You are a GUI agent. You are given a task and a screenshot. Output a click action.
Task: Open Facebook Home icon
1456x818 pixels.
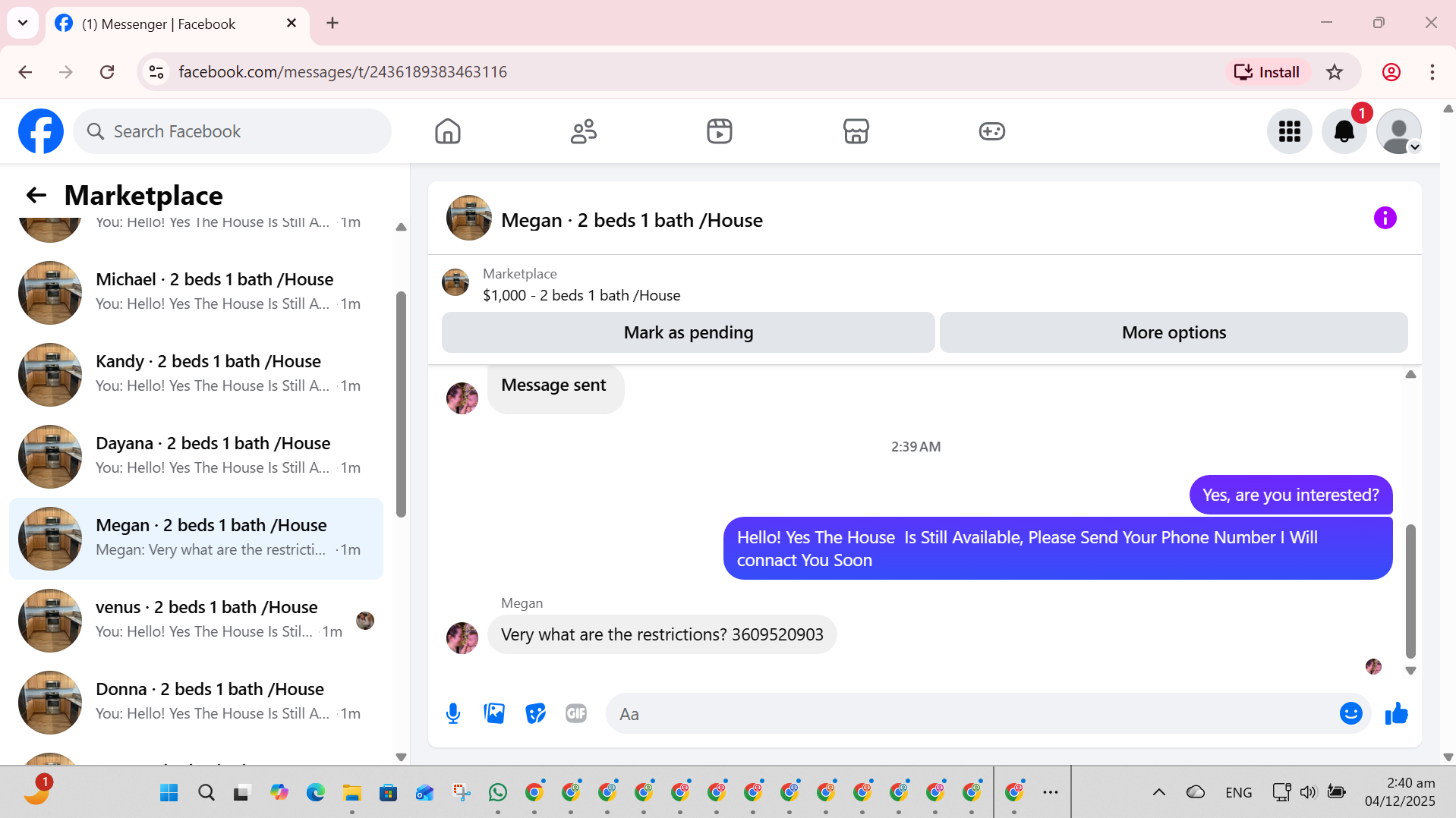point(448,131)
